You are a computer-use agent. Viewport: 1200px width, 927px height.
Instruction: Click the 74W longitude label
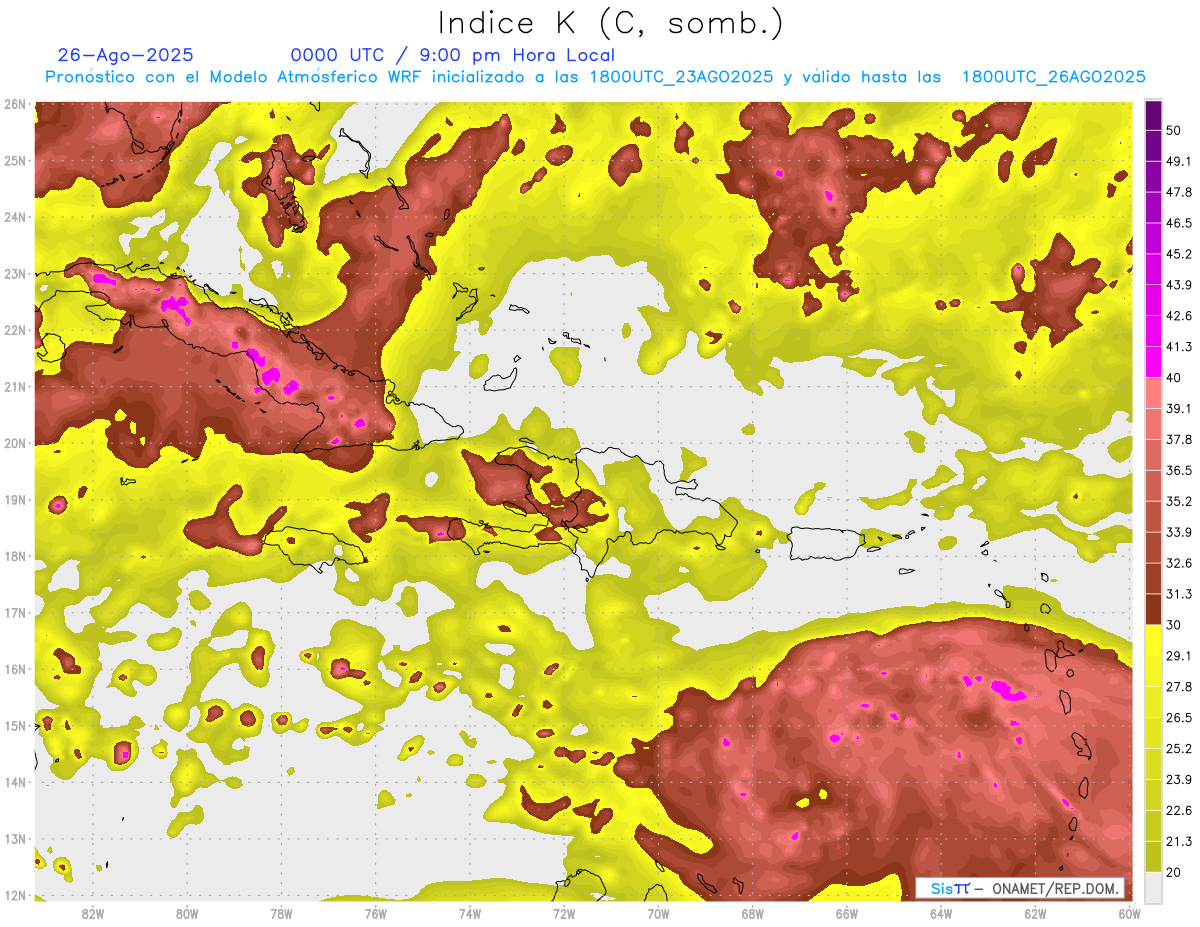pyautogui.click(x=469, y=913)
